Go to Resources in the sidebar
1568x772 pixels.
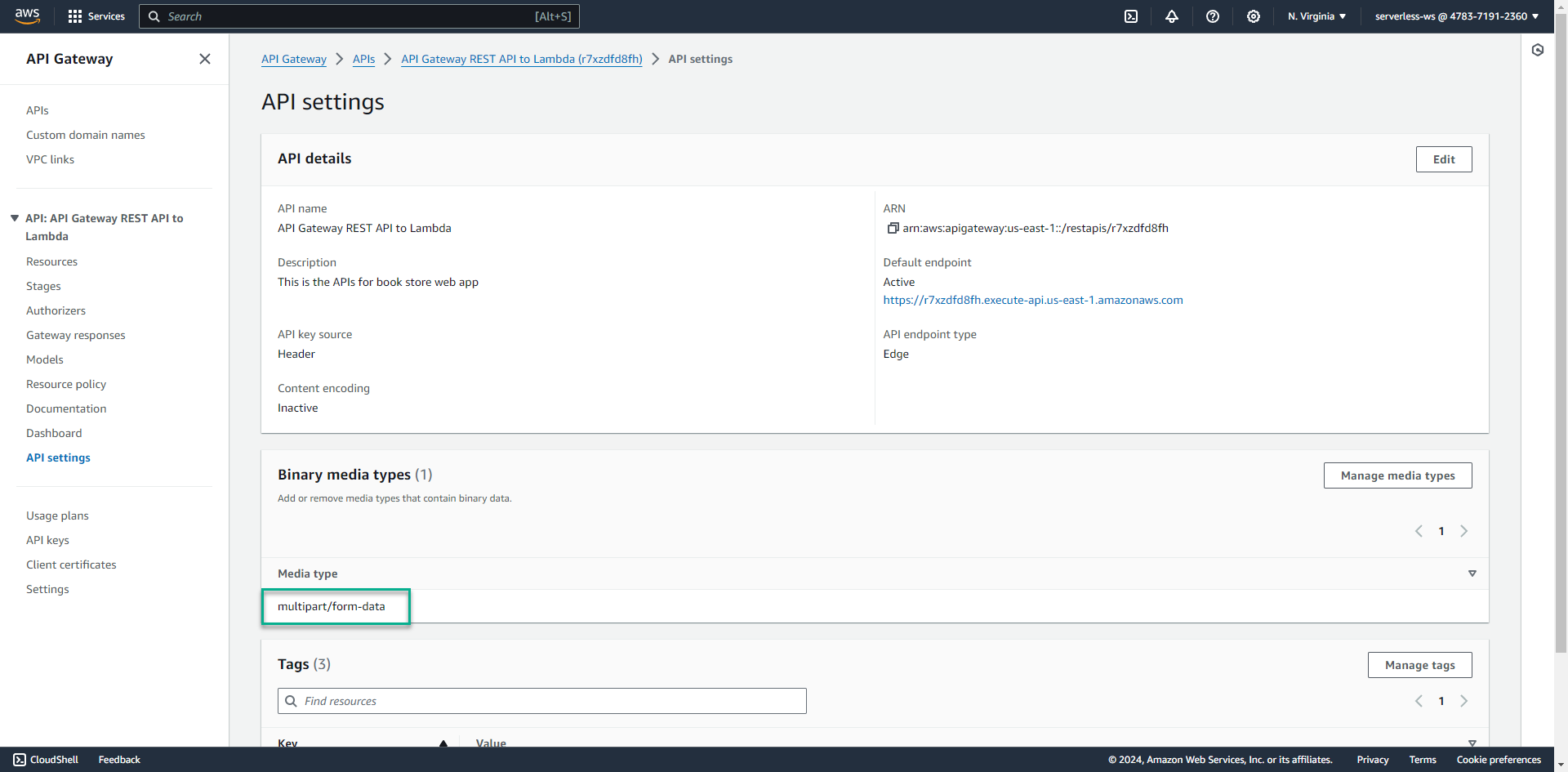pos(51,261)
